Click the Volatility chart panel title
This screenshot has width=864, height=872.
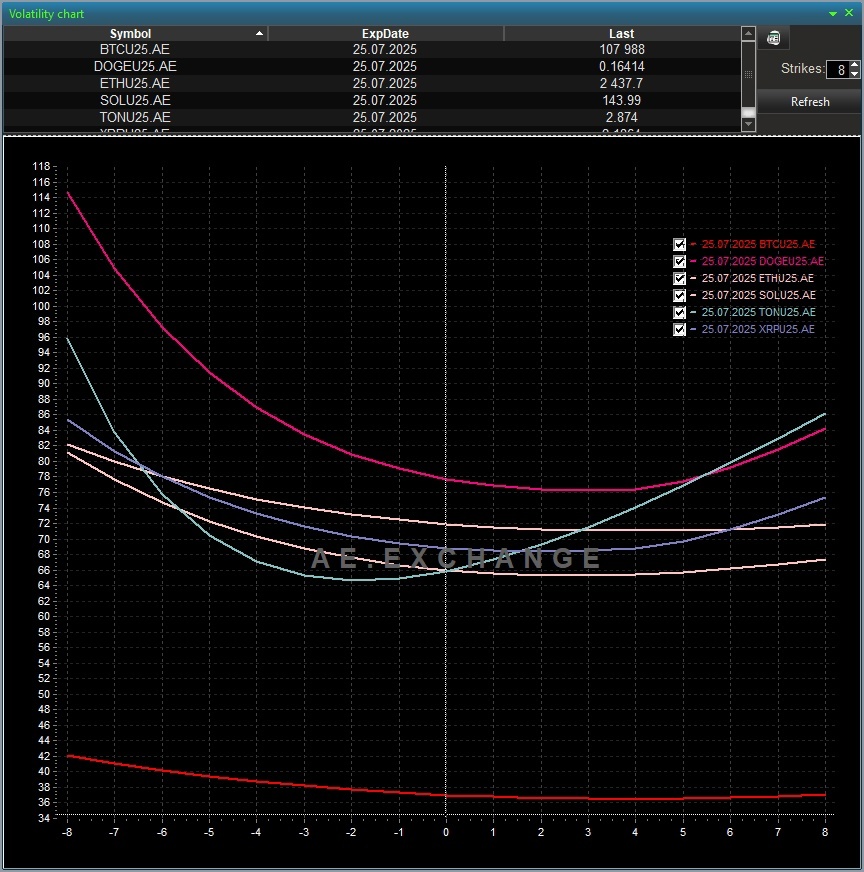46,14
